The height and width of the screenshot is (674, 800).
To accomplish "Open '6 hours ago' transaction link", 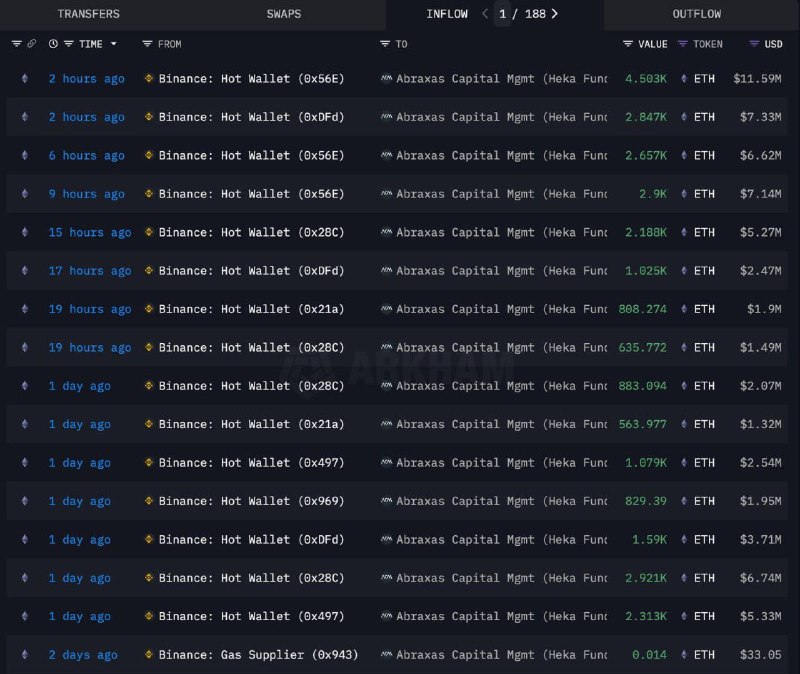I will point(87,156).
